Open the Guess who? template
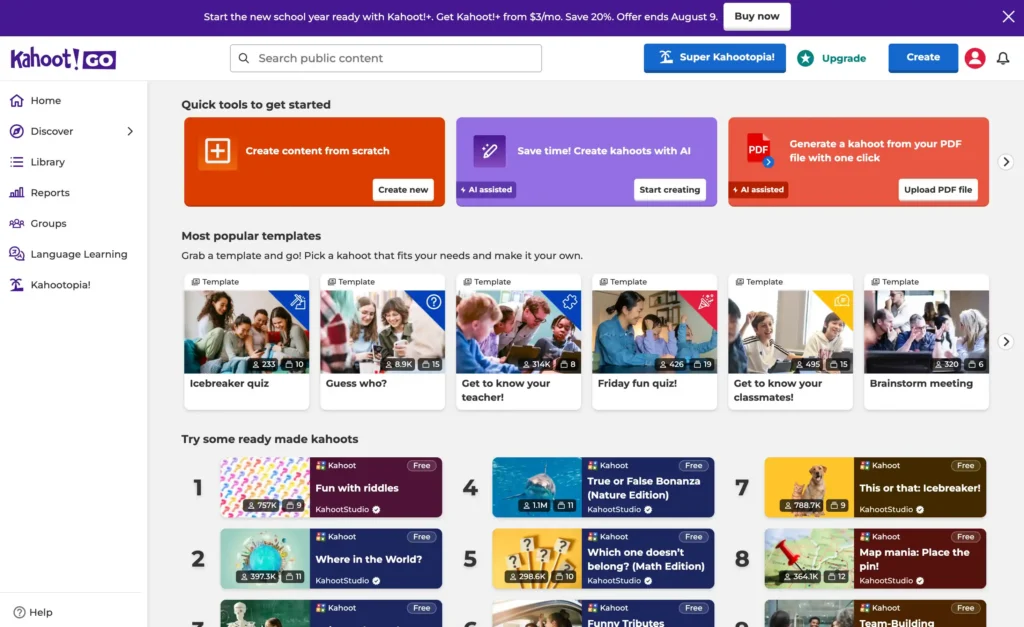Screen dimensions: 1024x627 click(x=382, y=342)
